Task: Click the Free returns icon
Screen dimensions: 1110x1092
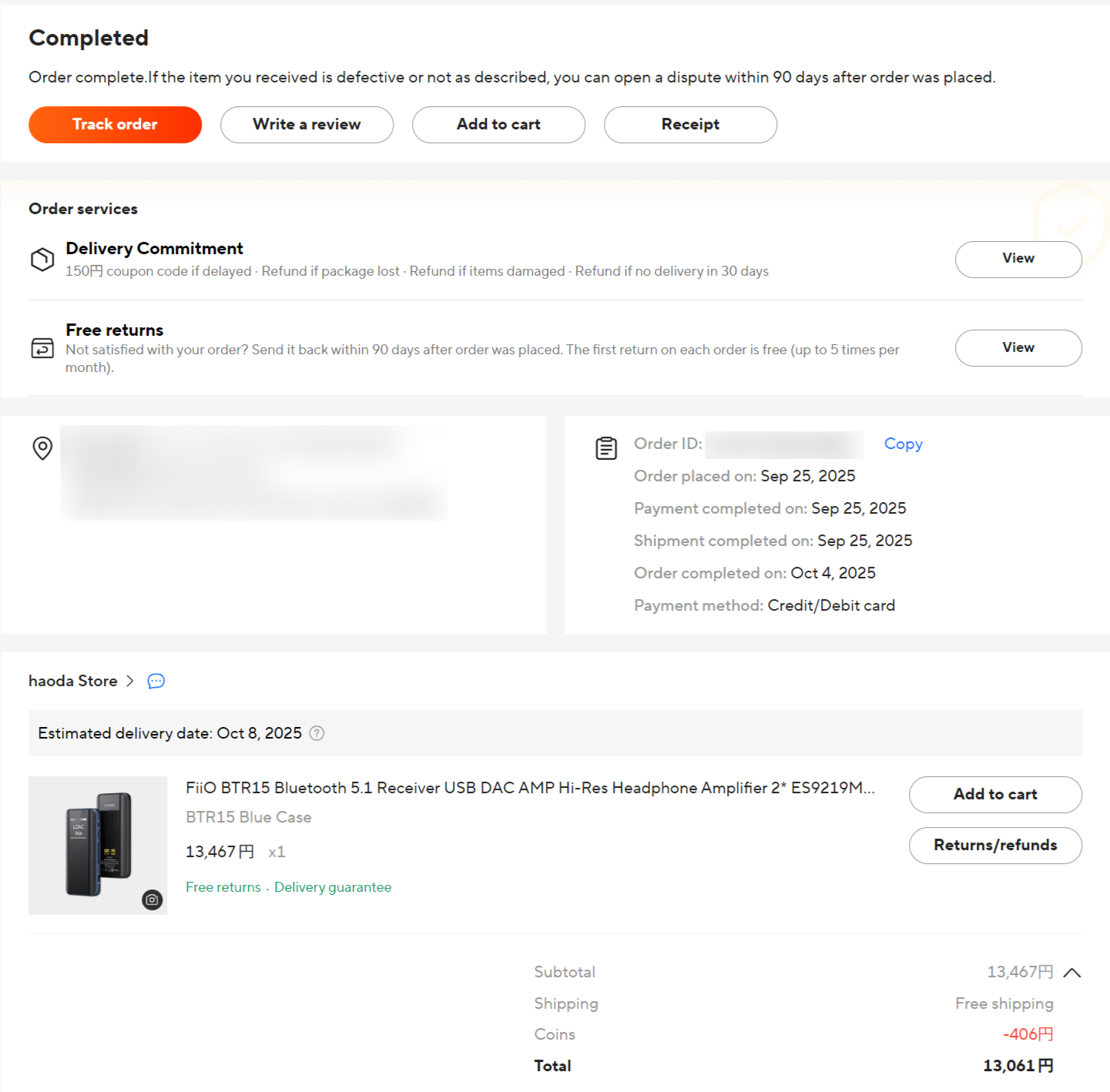Action: (42, 348)
